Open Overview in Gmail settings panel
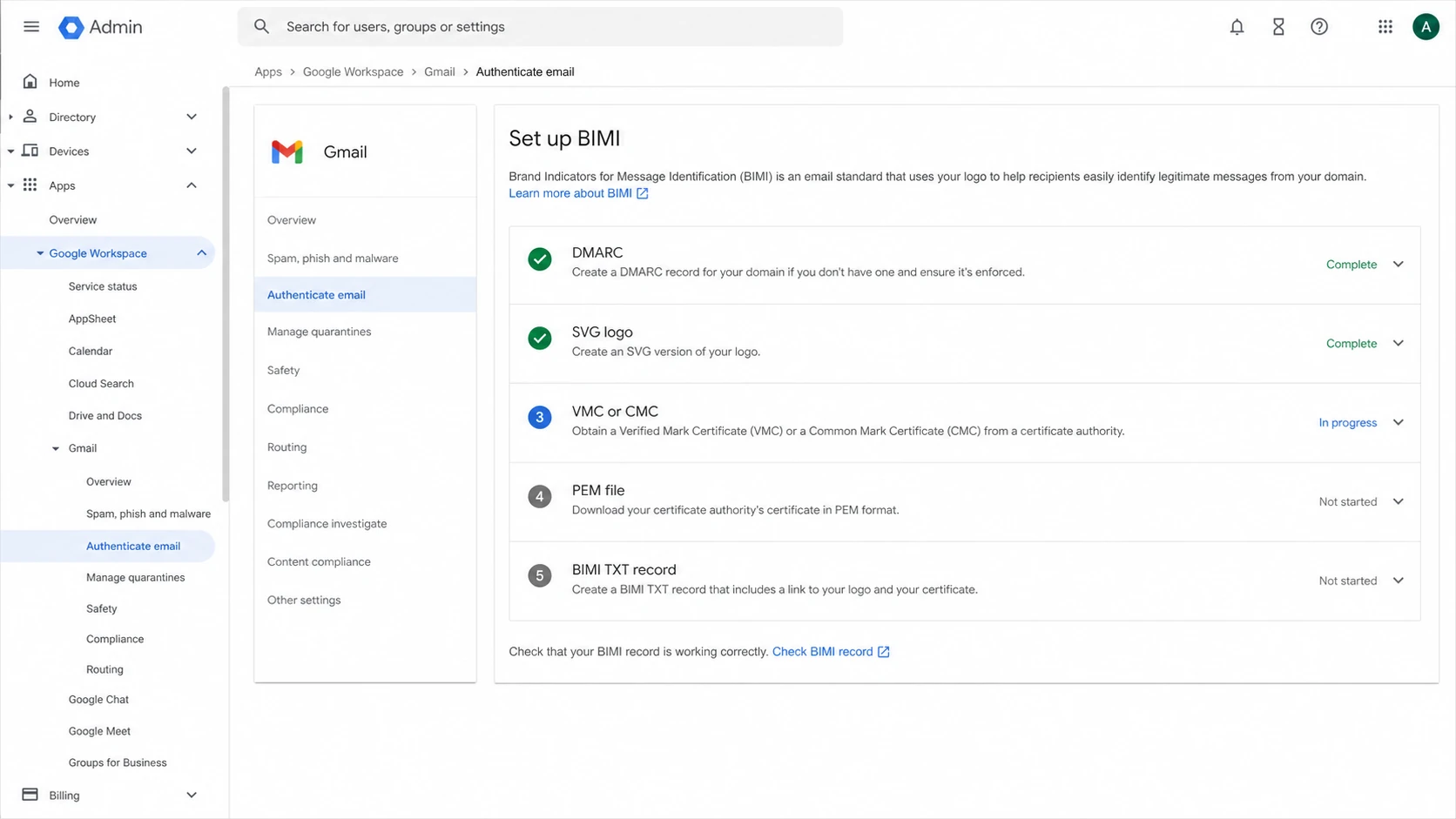This screenshot has height=819, width=1456. pyautogui.click(x=292, y=220)
